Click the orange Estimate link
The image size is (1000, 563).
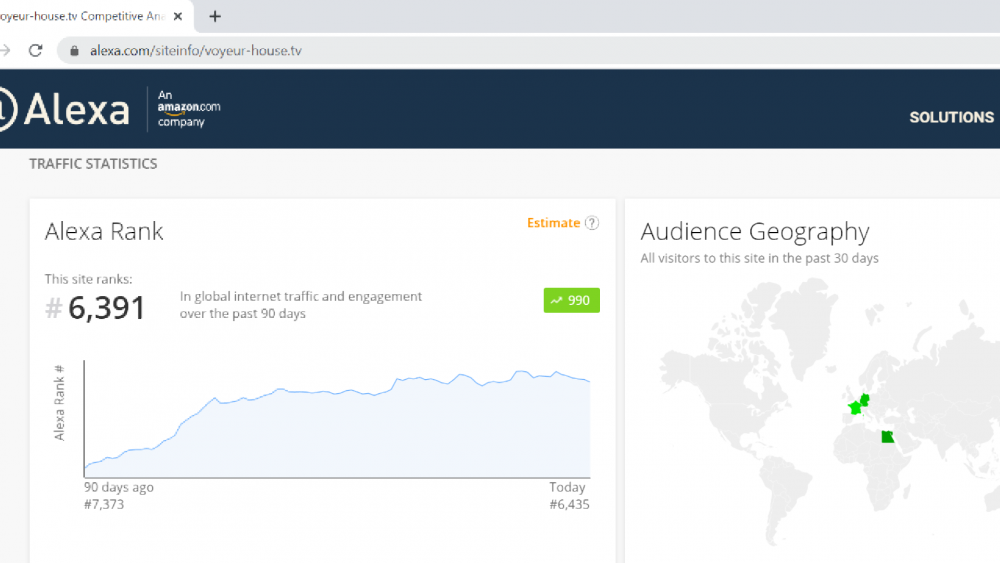(553, 223)
